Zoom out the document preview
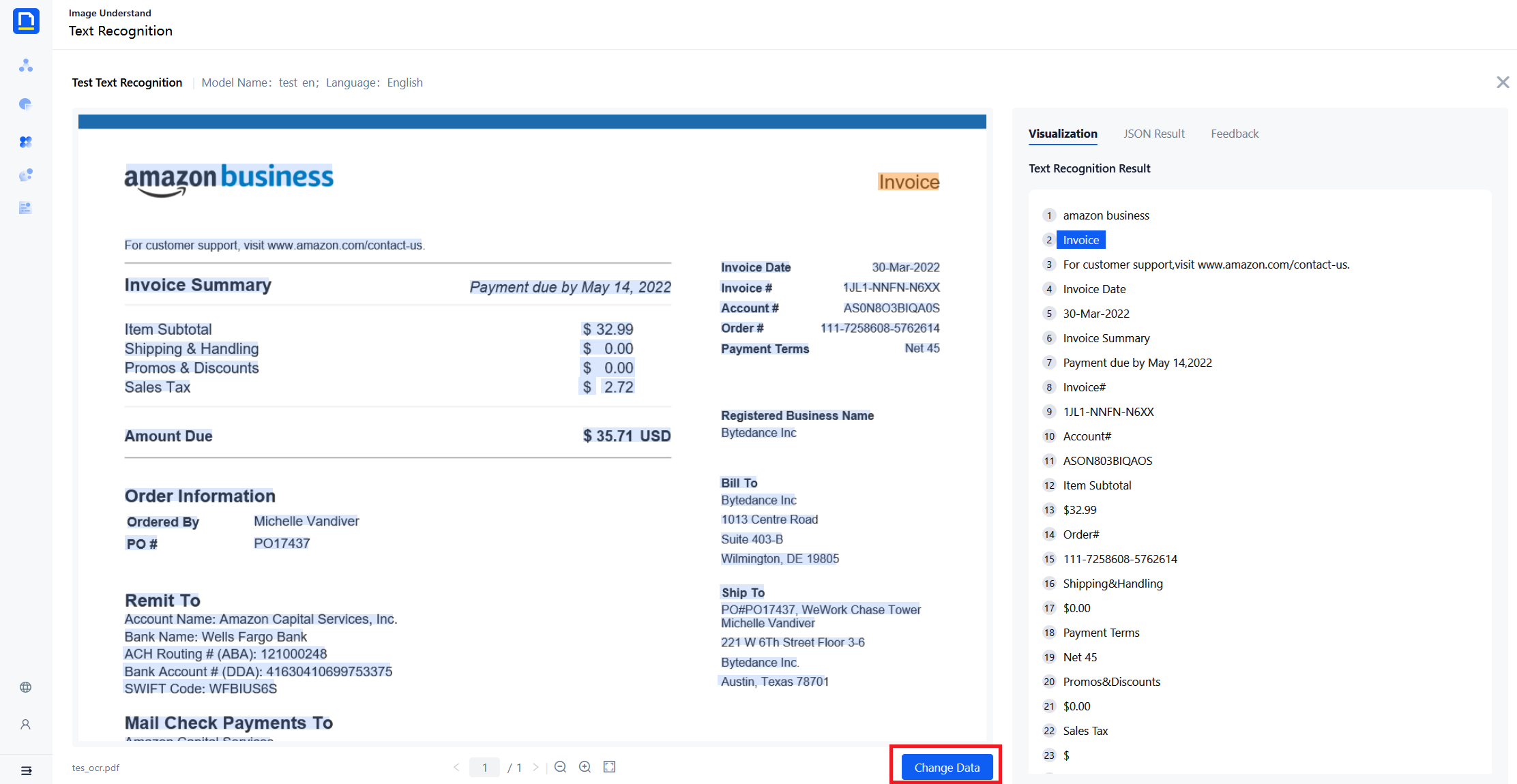1517x784 pixels. click(561, 767)
